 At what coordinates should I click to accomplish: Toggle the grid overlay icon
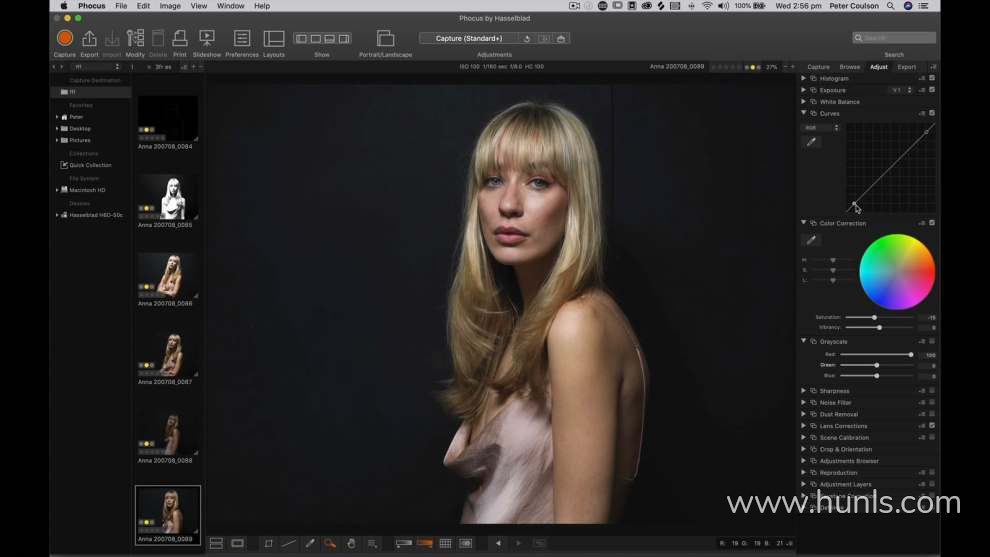click(445, 543)
